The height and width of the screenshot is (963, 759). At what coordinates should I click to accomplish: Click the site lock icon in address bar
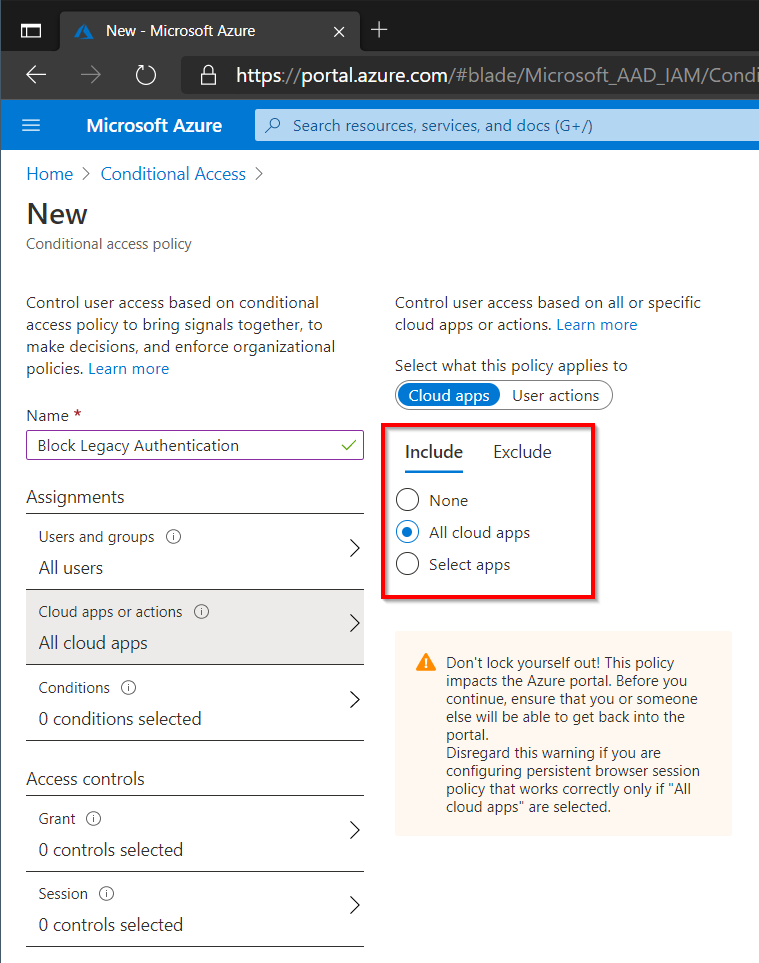(208, 75)
